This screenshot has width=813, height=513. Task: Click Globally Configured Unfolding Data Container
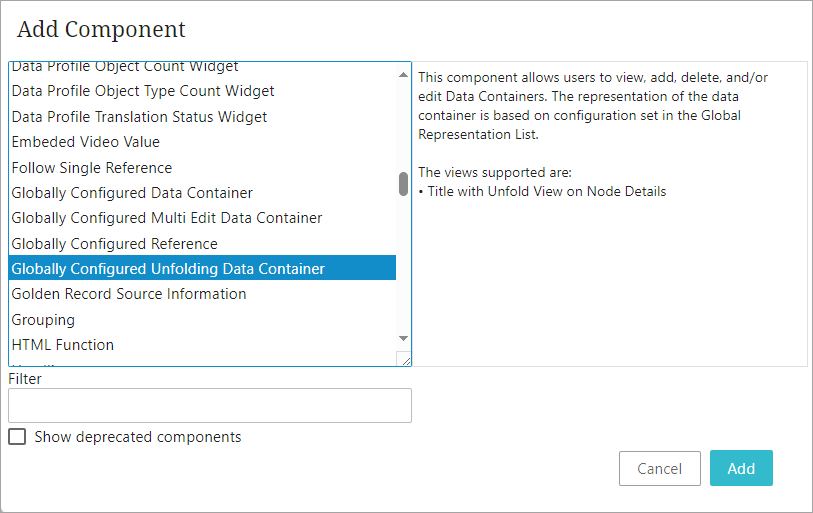(168, 269)
